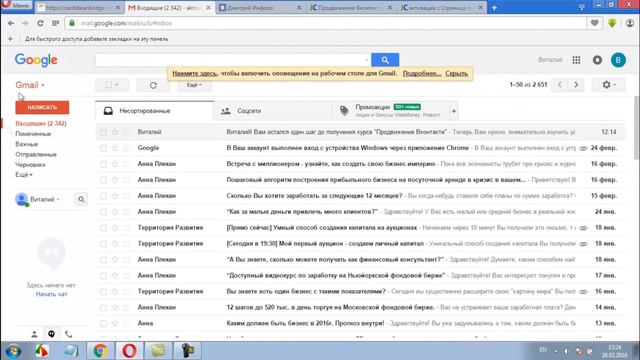
Task: Switch to the Несортированные tab
Action: tap(155, 111)
